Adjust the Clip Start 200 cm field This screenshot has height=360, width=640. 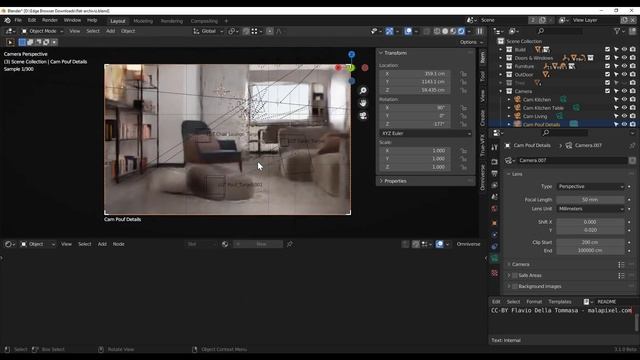(591, 242)
